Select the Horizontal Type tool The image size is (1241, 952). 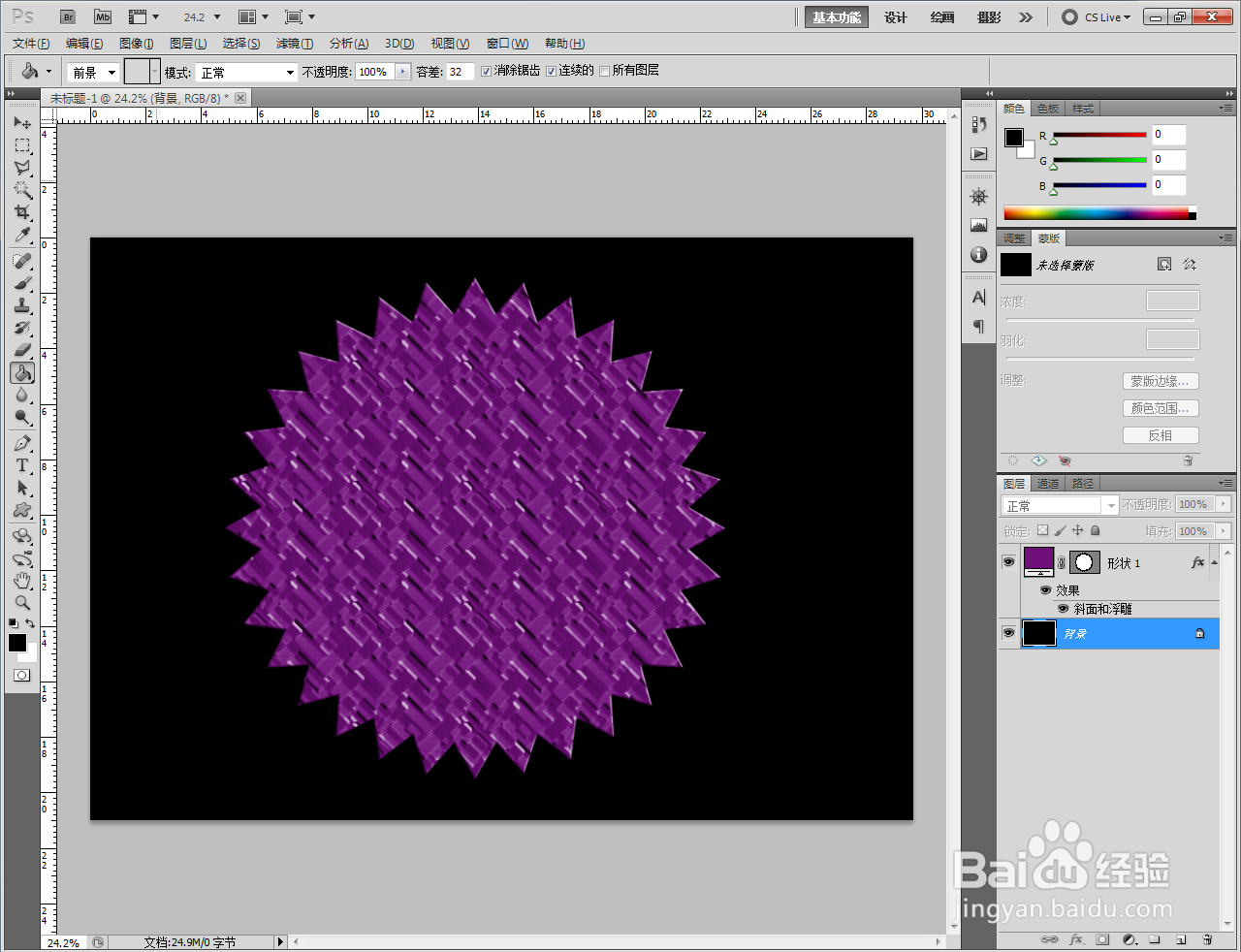pyautogui.click(x=22, y=465)
